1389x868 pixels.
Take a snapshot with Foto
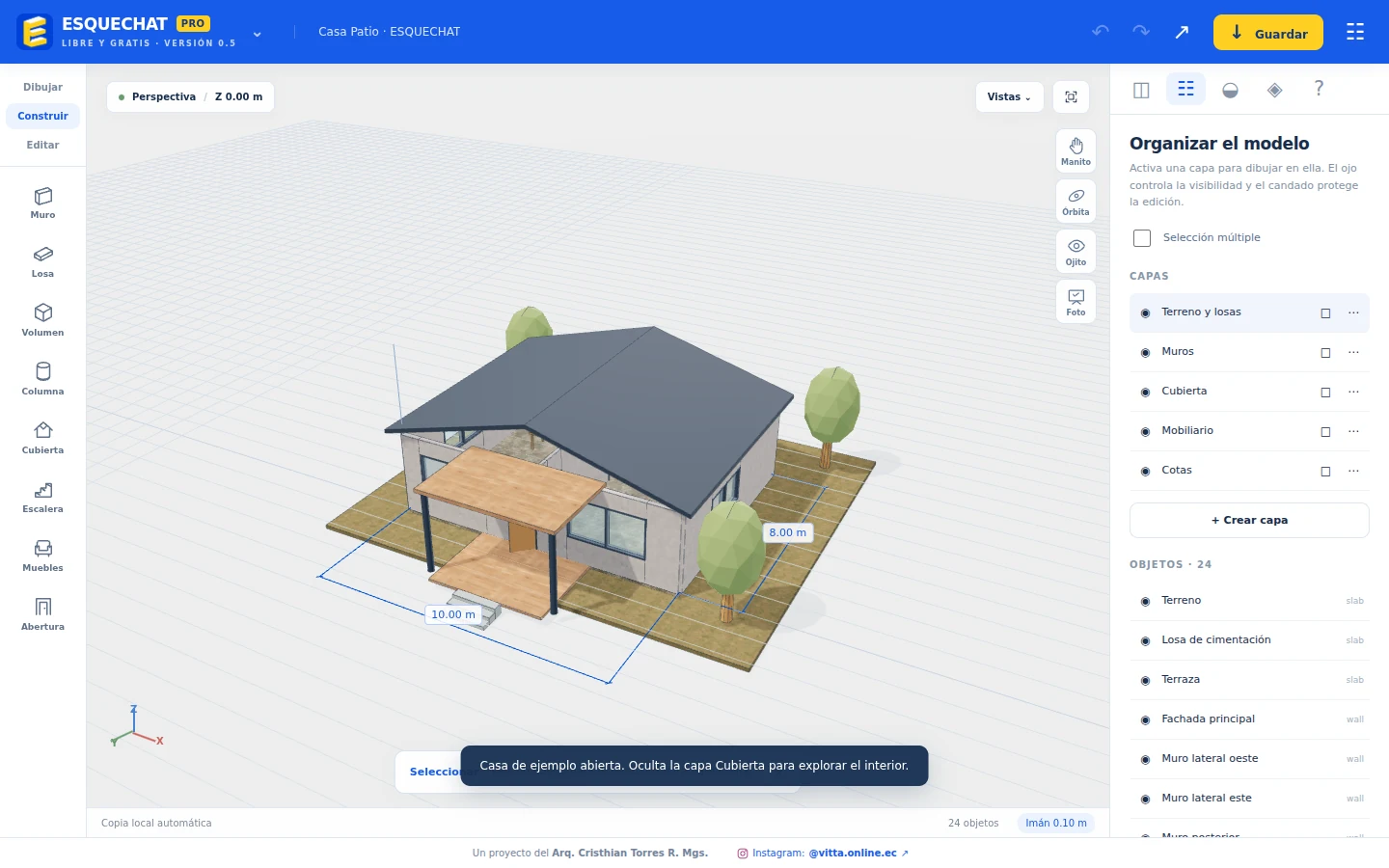coord(1076,302)
